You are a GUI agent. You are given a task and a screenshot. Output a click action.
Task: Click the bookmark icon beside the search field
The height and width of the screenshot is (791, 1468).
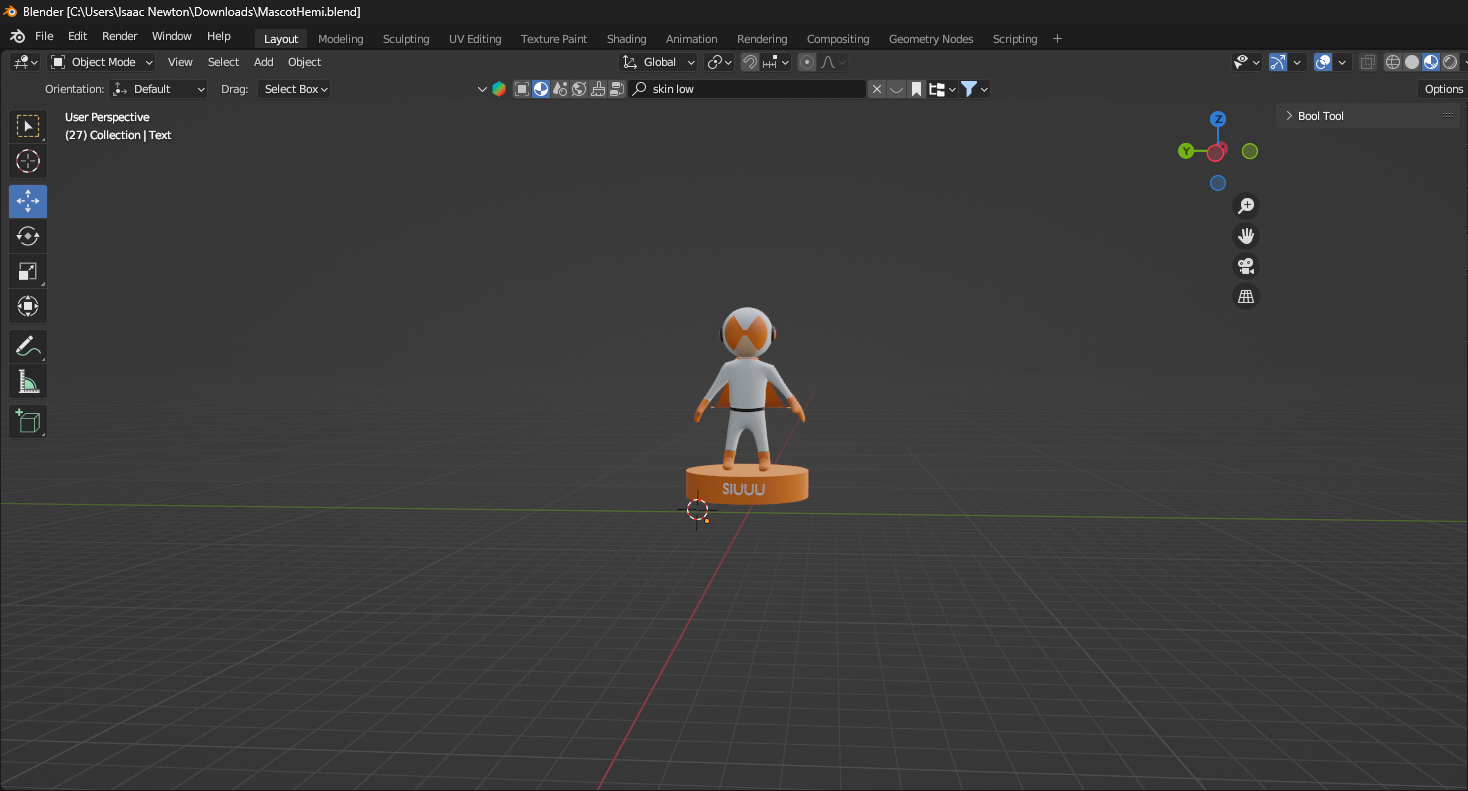point(916,89)
